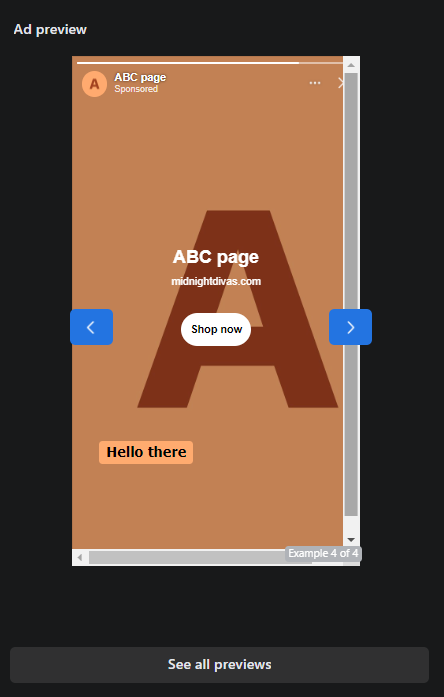Click the ABC page profile avatar
The width and height of the screenshot is (444, 697).
click(x=94, y=84)
